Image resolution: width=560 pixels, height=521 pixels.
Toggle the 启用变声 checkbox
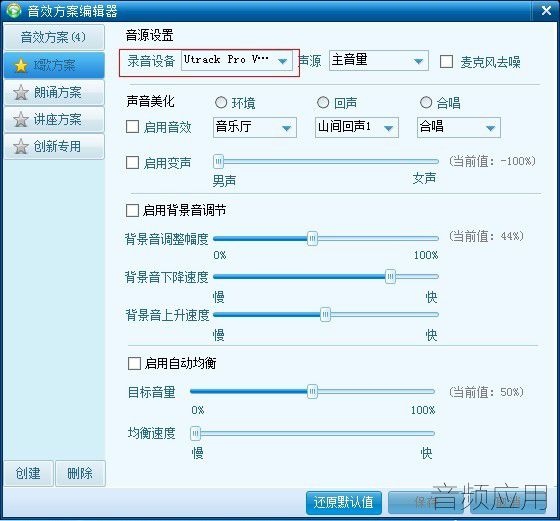pyautogui.click(x=132, y=162)
